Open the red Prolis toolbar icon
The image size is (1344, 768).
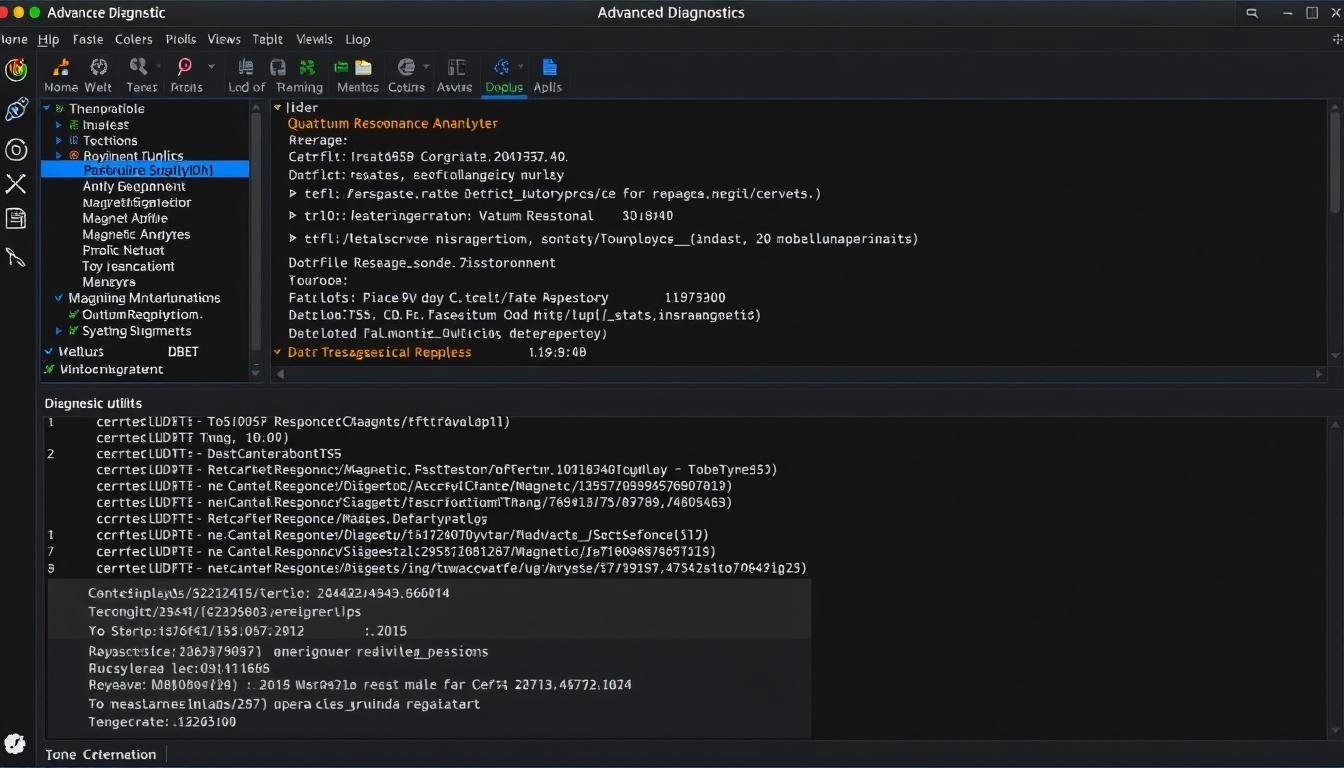point(185,68)
